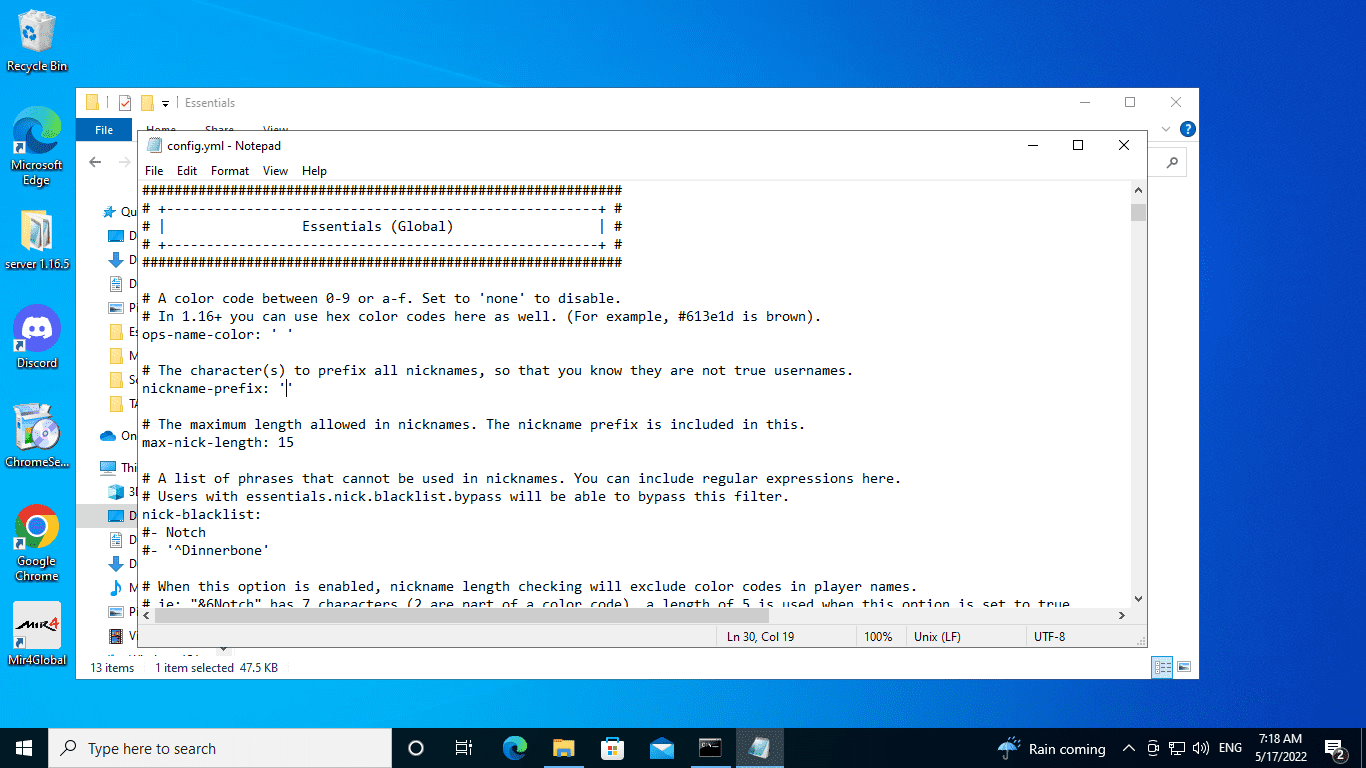Image resolution: width=1366 pixels, height=768 pixels.
Task: Expand the Explorer ribbon with the chevron
Action: [1166, 129]
